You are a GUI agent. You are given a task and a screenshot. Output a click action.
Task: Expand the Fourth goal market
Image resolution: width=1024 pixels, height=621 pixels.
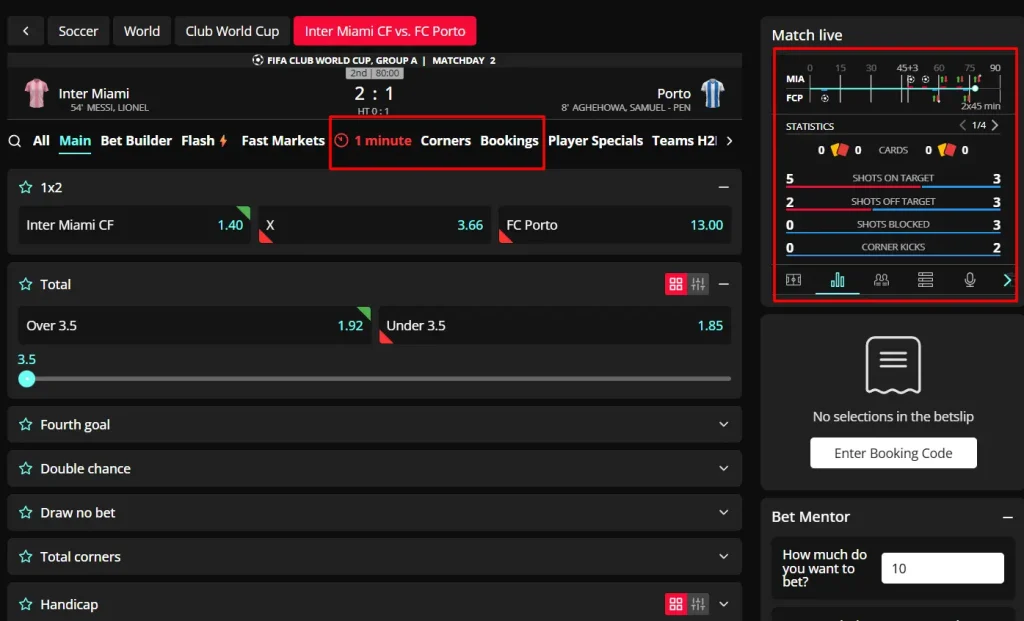[724, 424]
